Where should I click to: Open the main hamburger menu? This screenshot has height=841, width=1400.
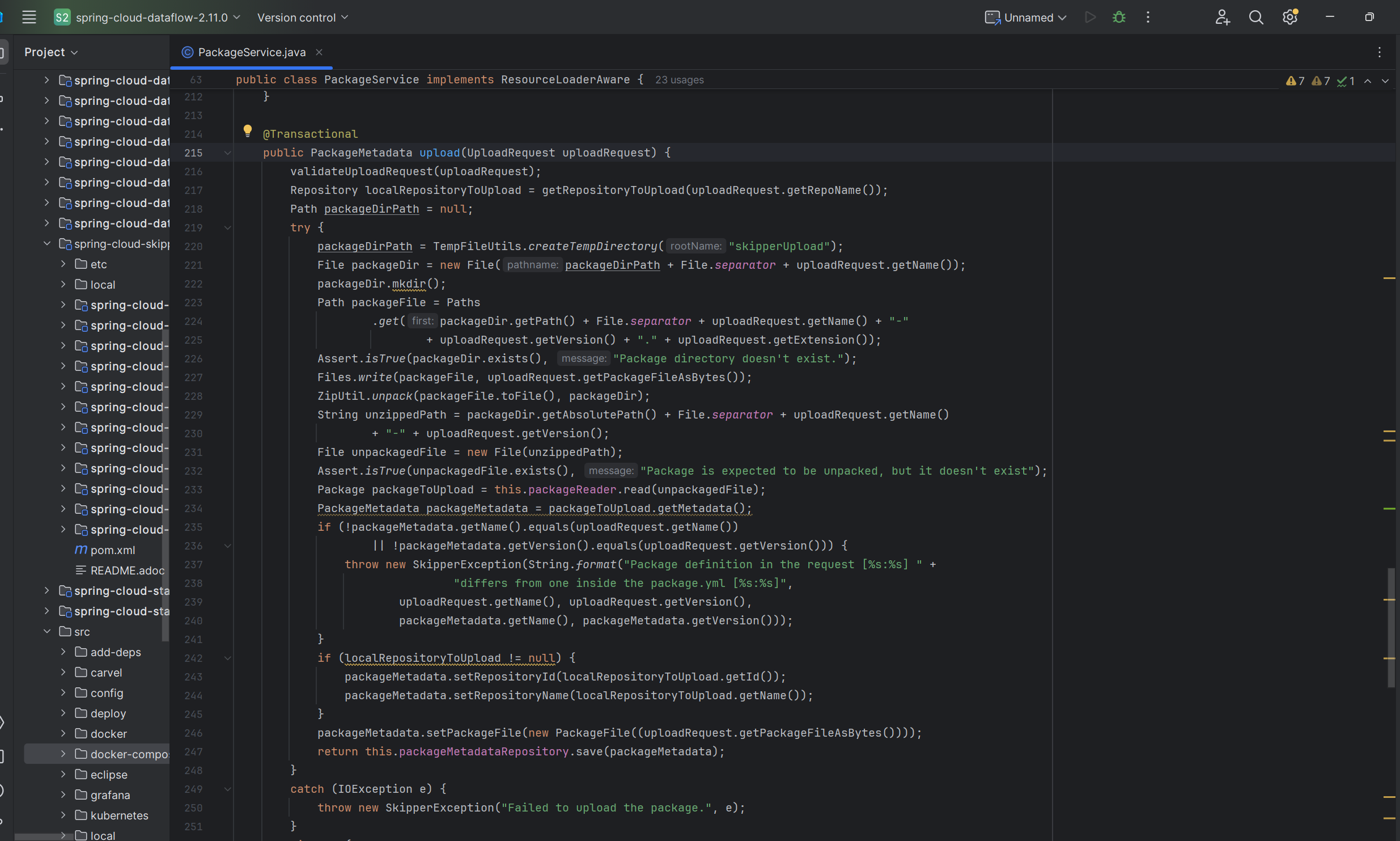(29, 18)
